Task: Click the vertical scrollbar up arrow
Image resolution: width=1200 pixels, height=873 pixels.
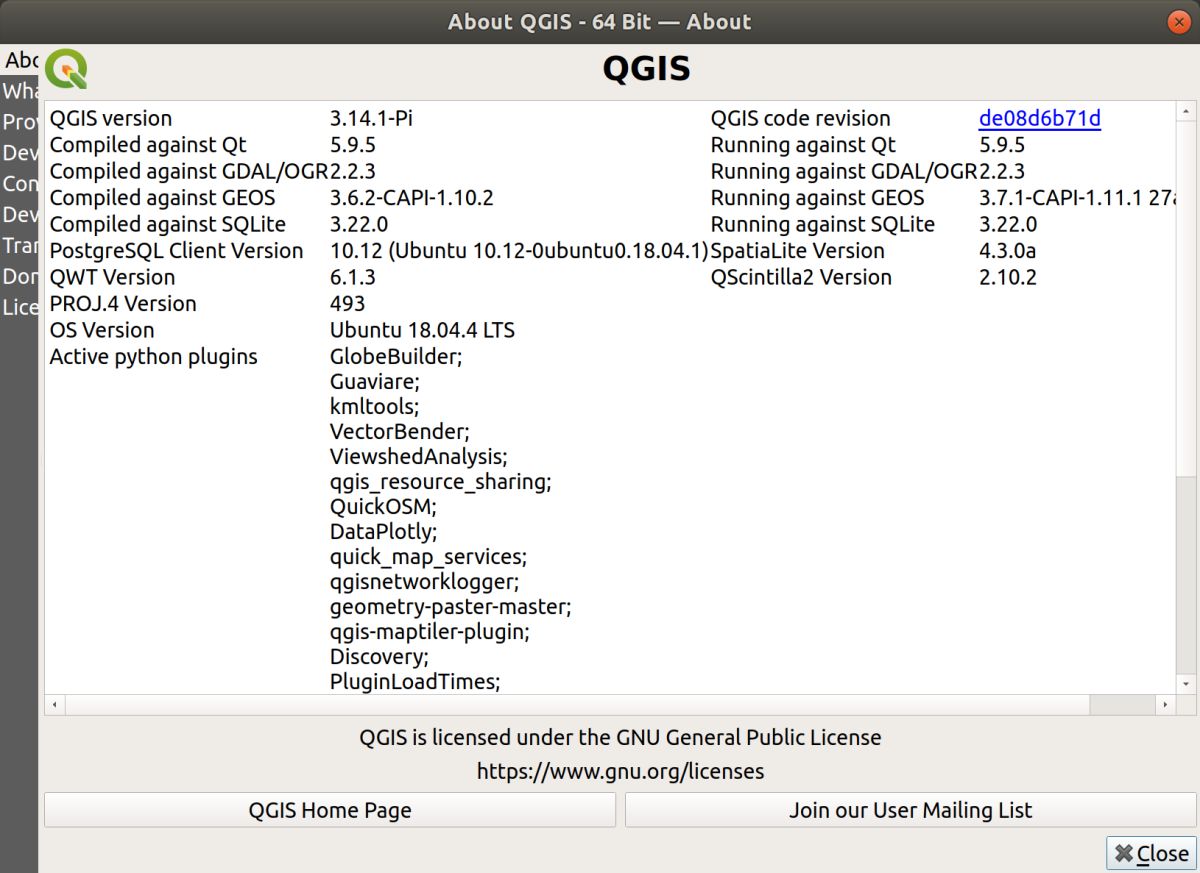Action: [x=1186, y=109]
